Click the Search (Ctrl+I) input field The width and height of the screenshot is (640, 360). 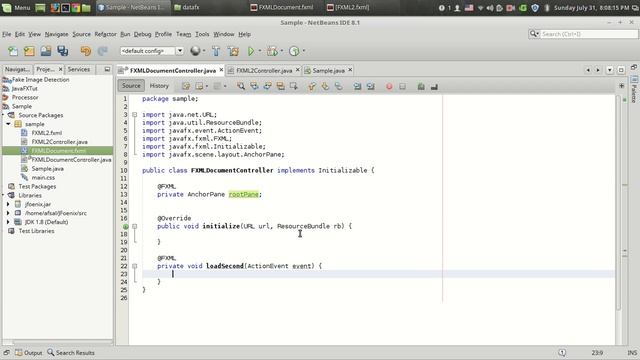[589, 34]
